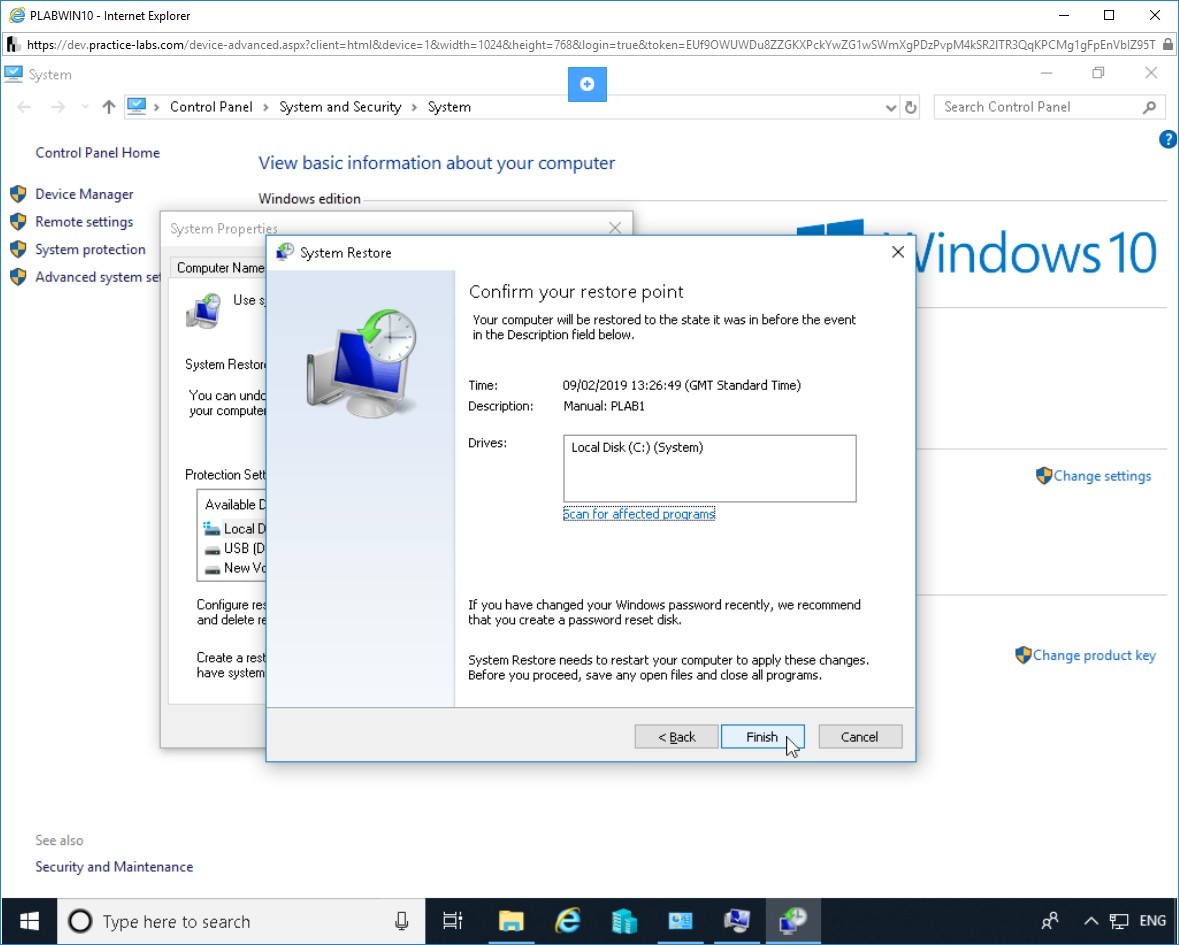Switch to System Restore taskbar icon

pos(793,921)
